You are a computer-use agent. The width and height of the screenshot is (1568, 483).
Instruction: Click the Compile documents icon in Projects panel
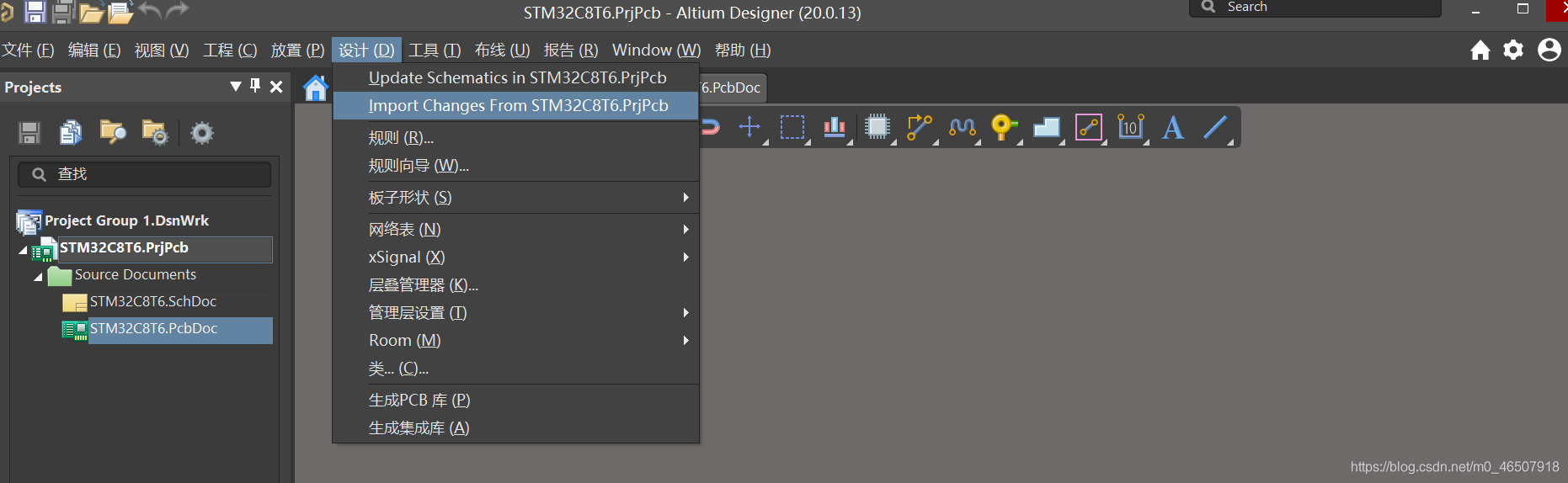point(71,132)
